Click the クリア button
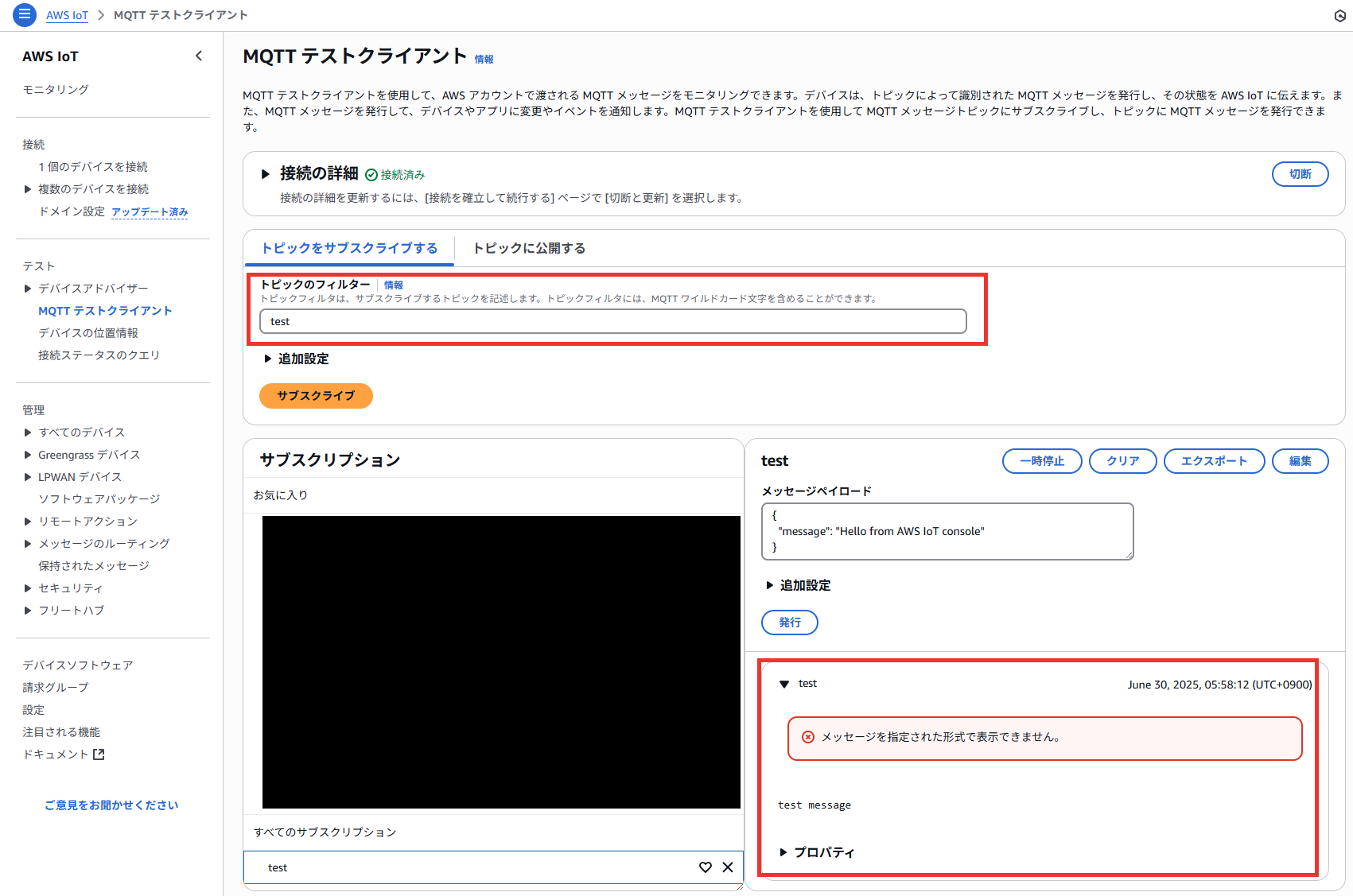1353x896 pixels. [x=1122, y=461]
